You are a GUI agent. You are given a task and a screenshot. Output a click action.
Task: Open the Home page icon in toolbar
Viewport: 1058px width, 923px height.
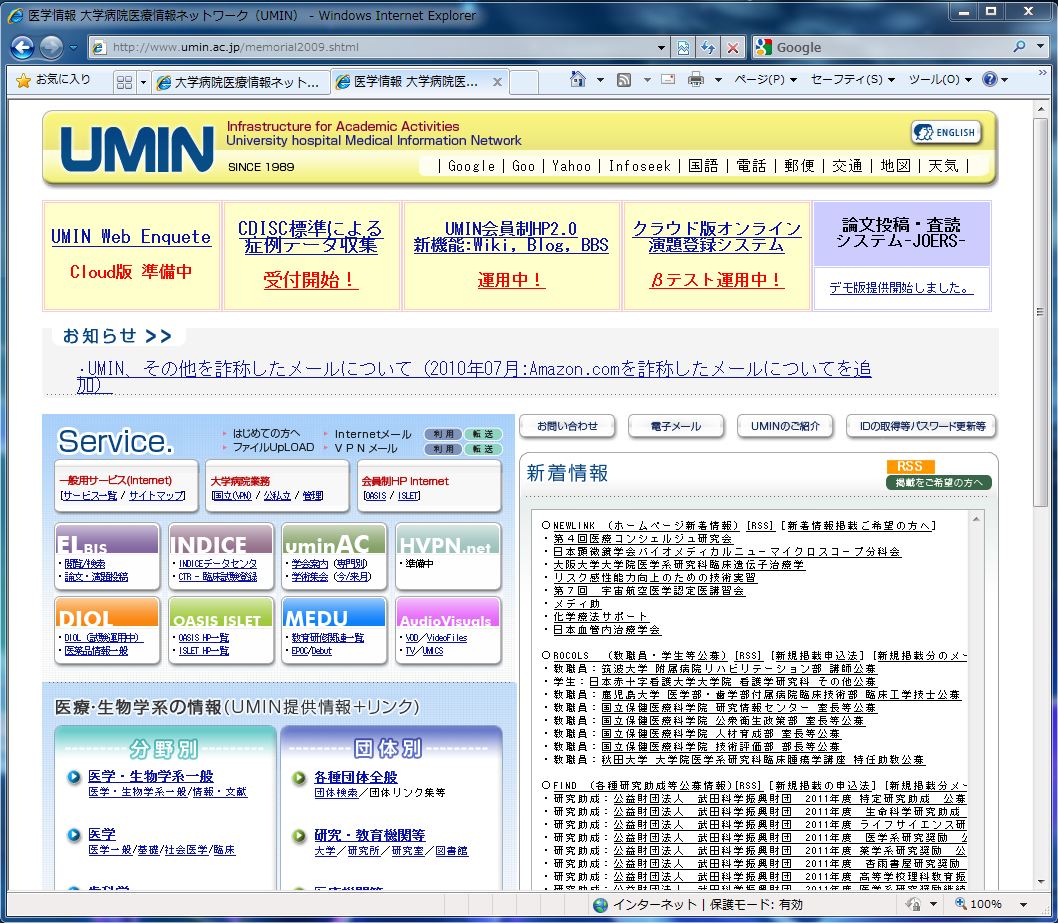click(577, 80)
